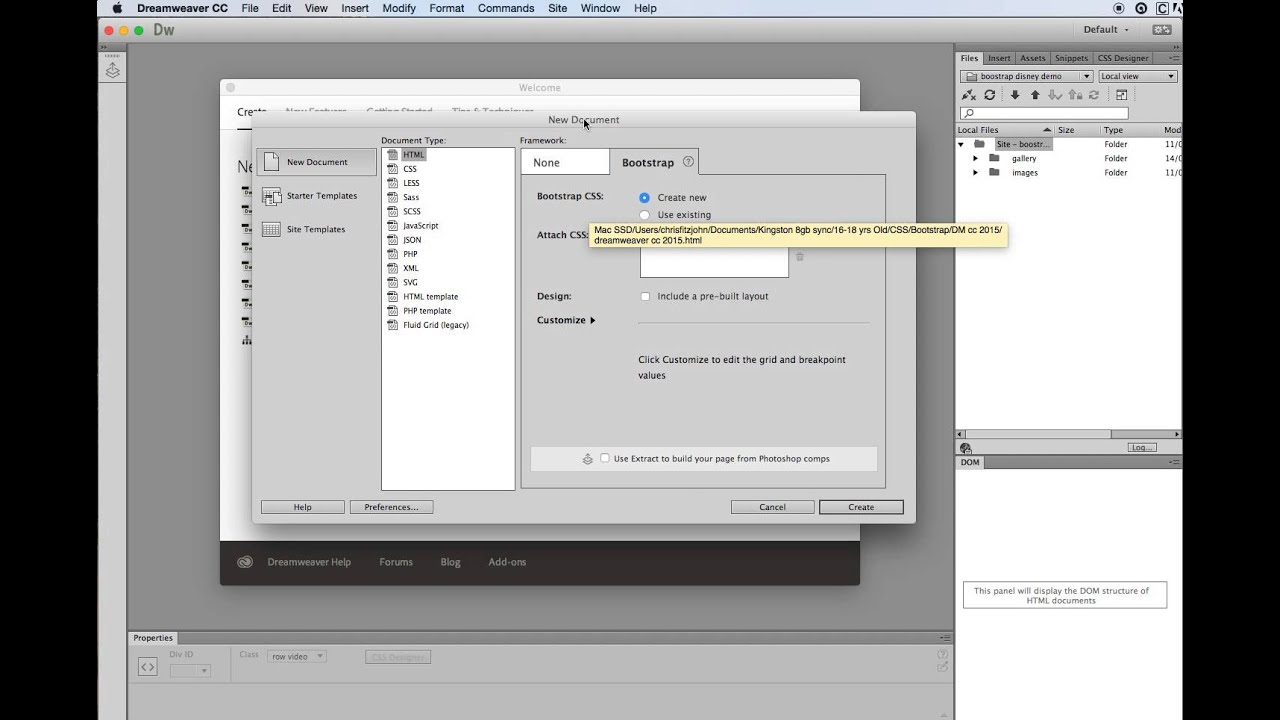Click the Extract icon beside Use Extract checkbox
Screen dimensions: 1280x720
(588, 459)
